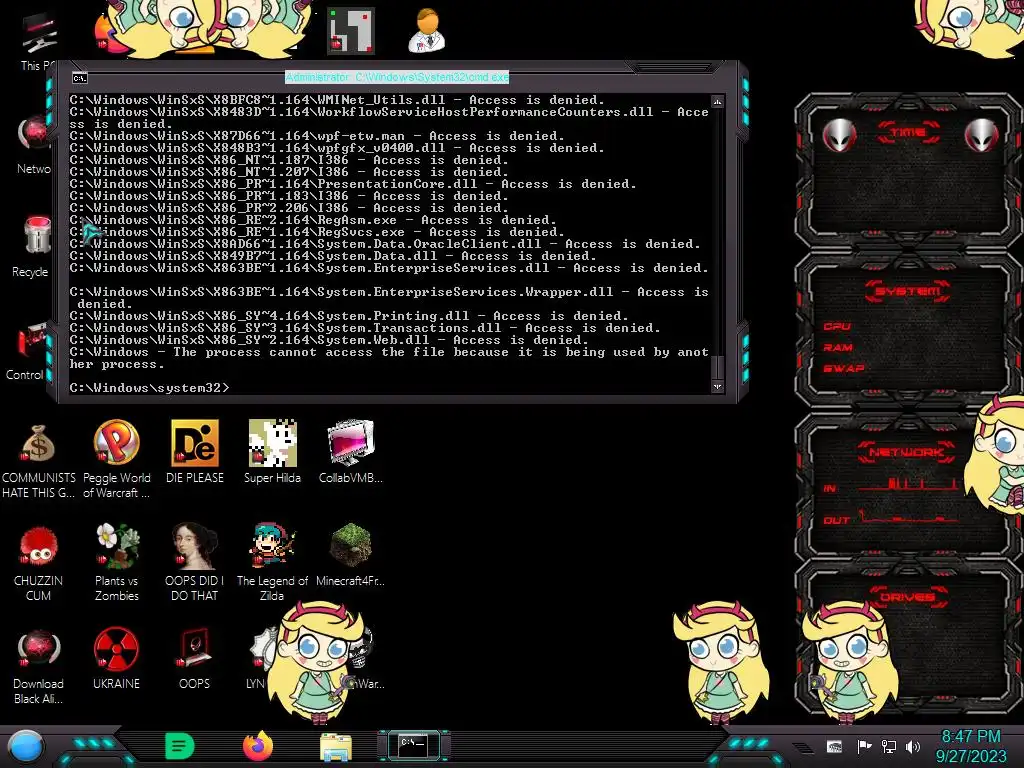Click the network IN graph
The width and height of the screenshot is (1024, 768).
click(908, 484)
